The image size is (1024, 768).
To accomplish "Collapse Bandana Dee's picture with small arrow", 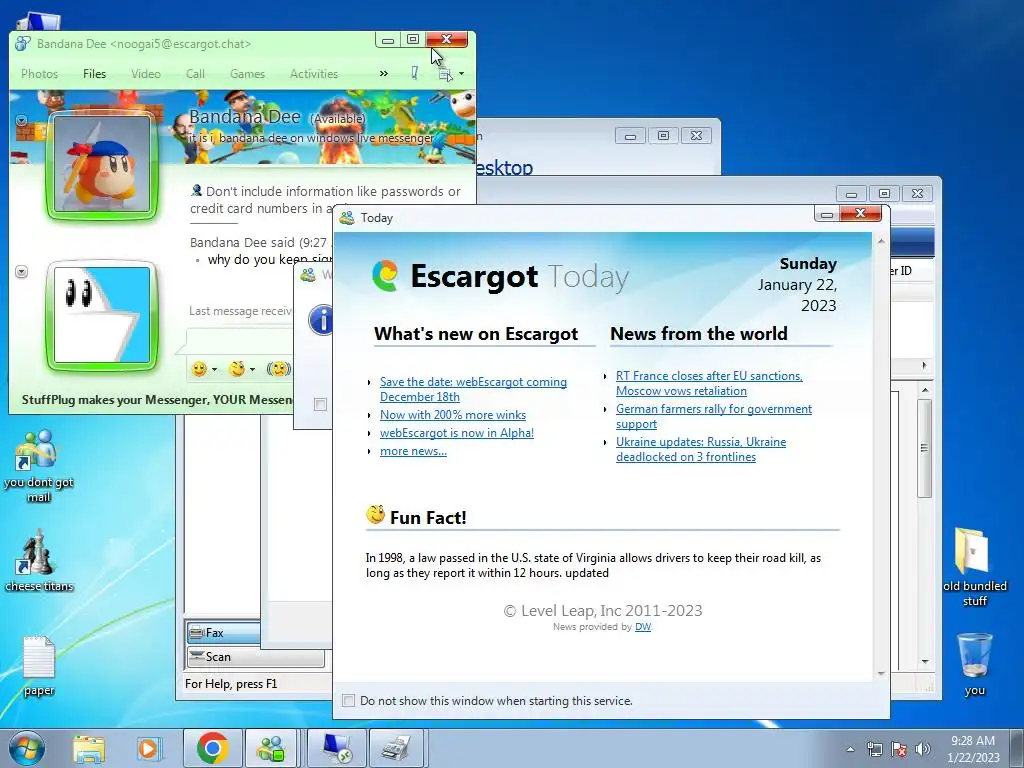I will 22,120.
